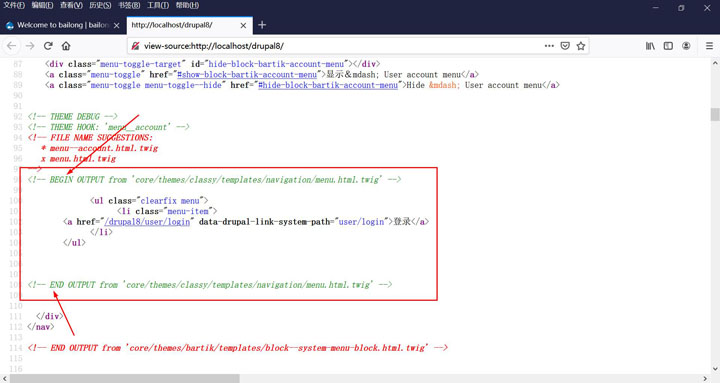
Task: Click the site security indicator in the address bar
Action: [135, 46]
